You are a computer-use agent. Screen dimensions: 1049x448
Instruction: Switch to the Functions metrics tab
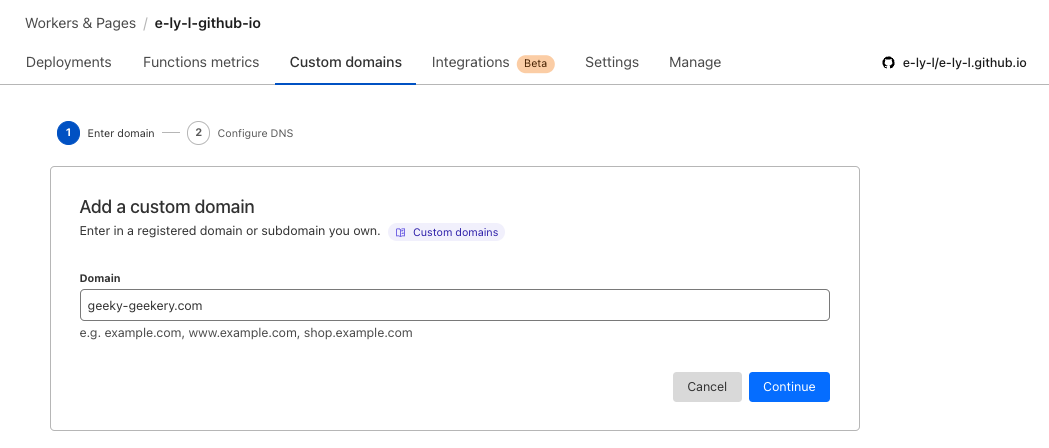coord(201,62)
